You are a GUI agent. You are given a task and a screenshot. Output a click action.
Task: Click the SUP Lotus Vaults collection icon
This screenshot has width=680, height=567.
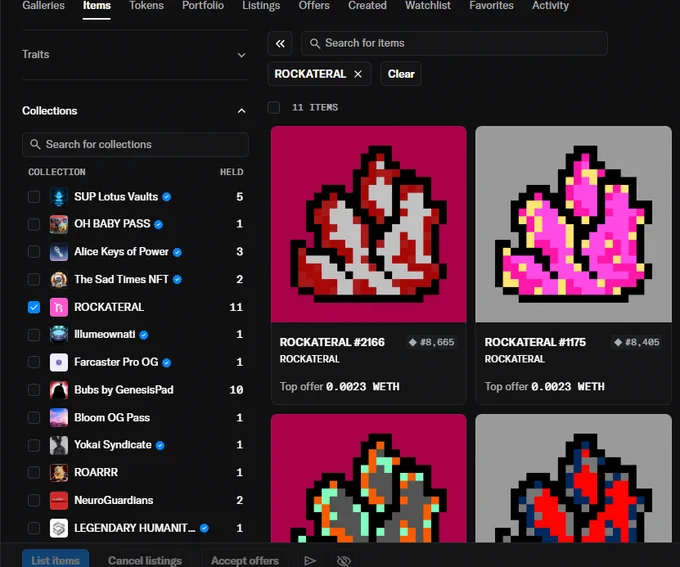click(59, 197)
